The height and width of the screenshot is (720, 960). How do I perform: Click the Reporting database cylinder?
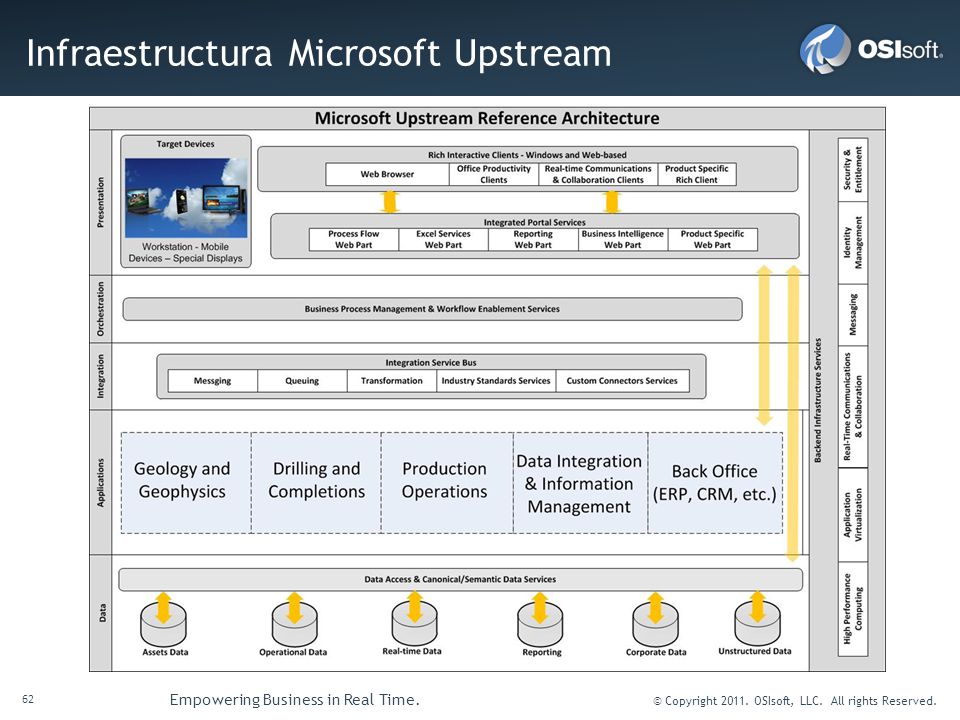pos(540,624)
